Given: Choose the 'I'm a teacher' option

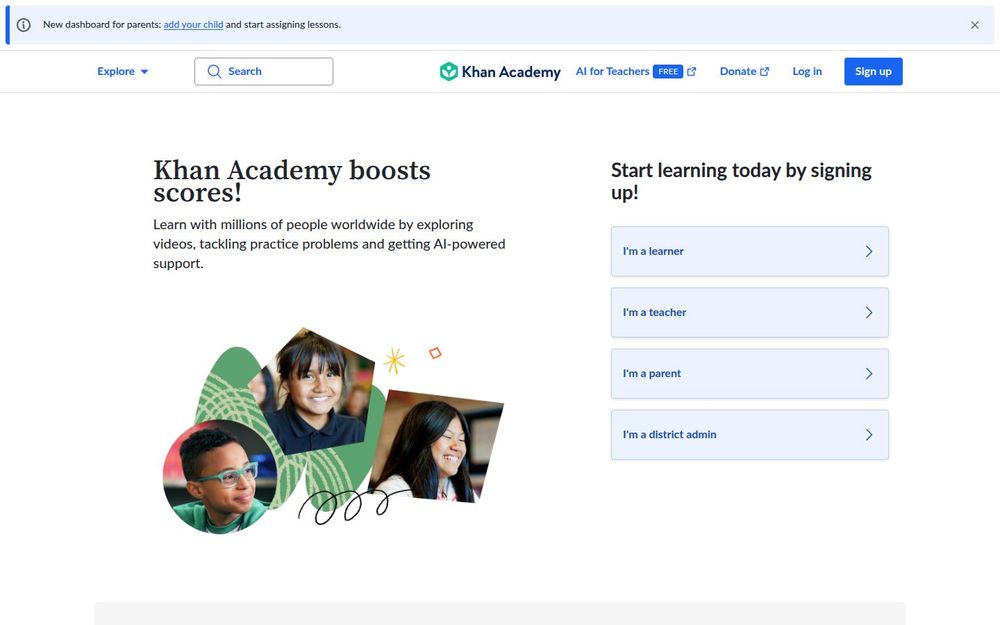Looking at the screenshot, I should 749,312.
